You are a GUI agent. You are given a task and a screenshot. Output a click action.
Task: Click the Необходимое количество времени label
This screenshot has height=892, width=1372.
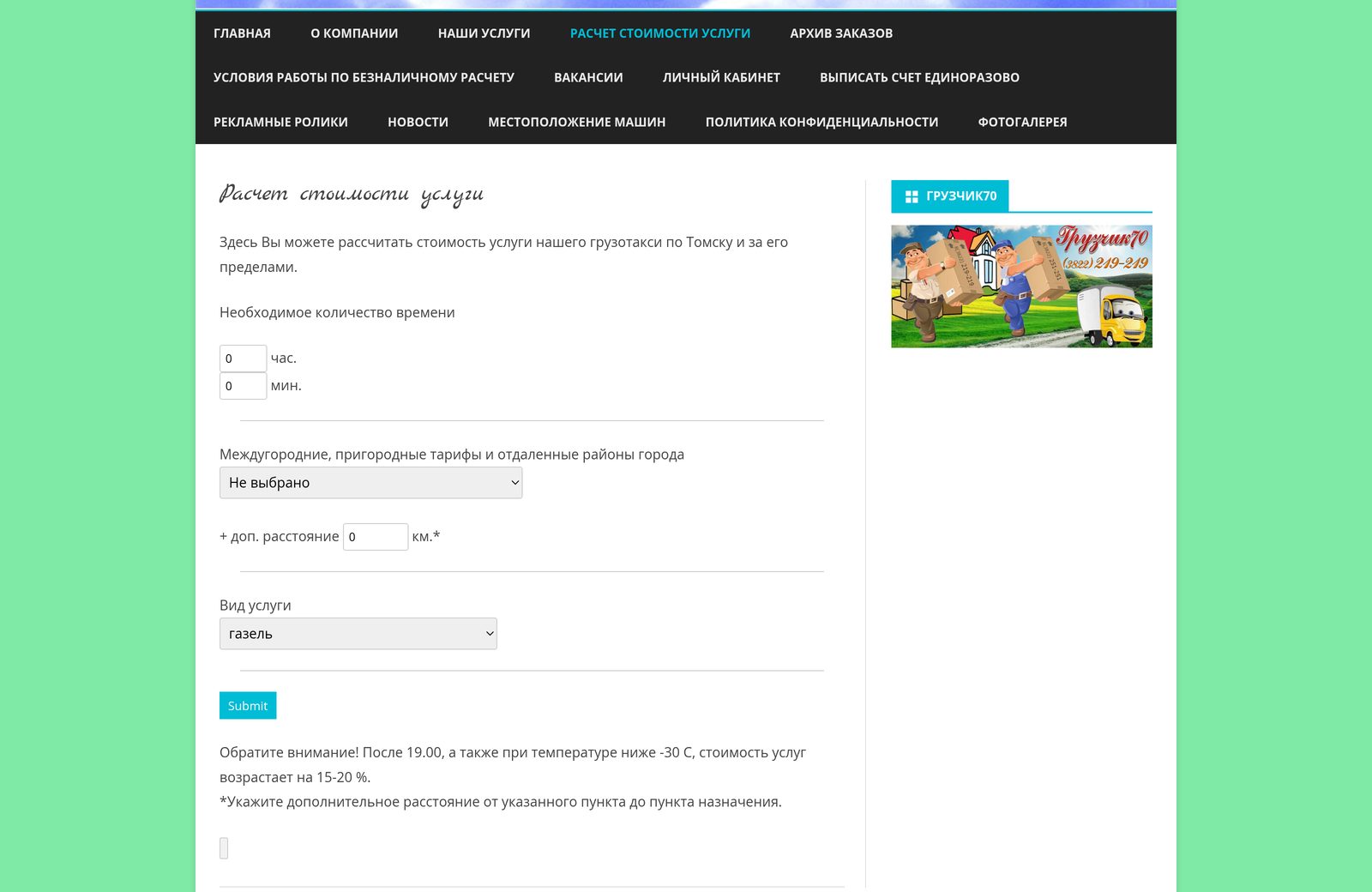(337, 313)
